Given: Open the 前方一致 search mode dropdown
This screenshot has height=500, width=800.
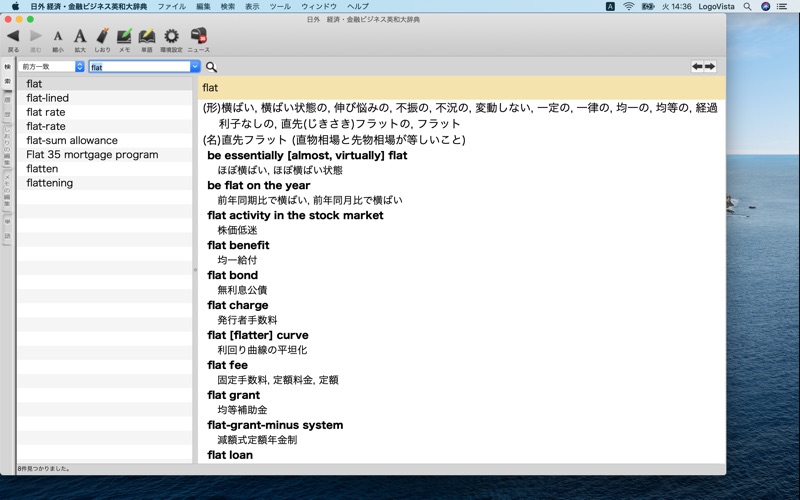Looking at the screenshot, I should tap(52, 66).
